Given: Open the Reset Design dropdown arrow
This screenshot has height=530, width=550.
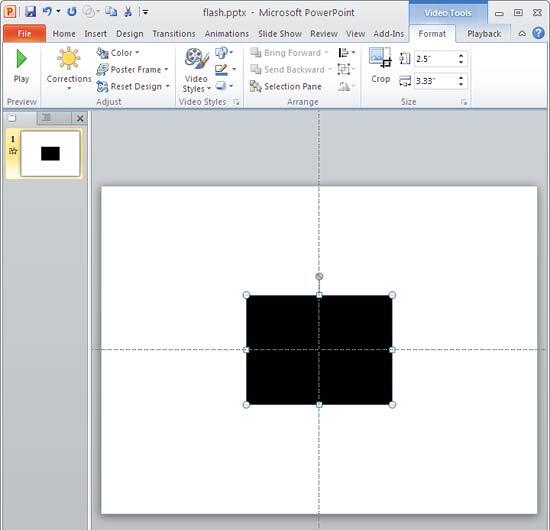Looking at the screenshot, I should (x=168, y=86).
